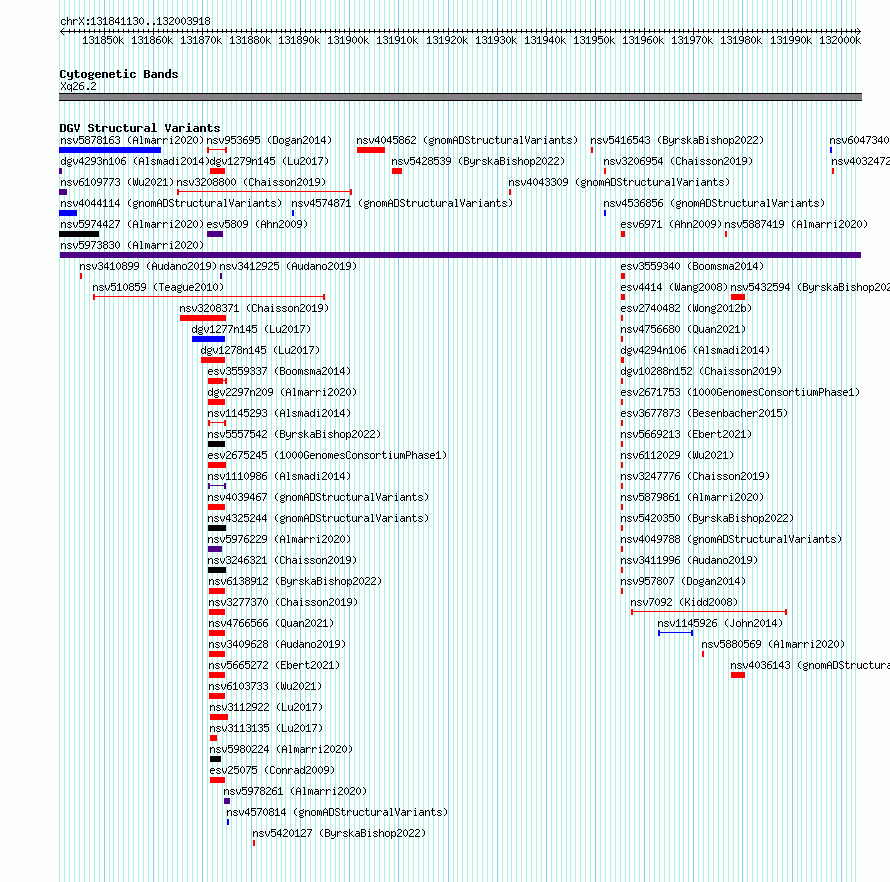Click nsv3246321 (Chaisson2019) label
Screen dimensions: 890x882
pyautogui.click(x=282, y=560)
